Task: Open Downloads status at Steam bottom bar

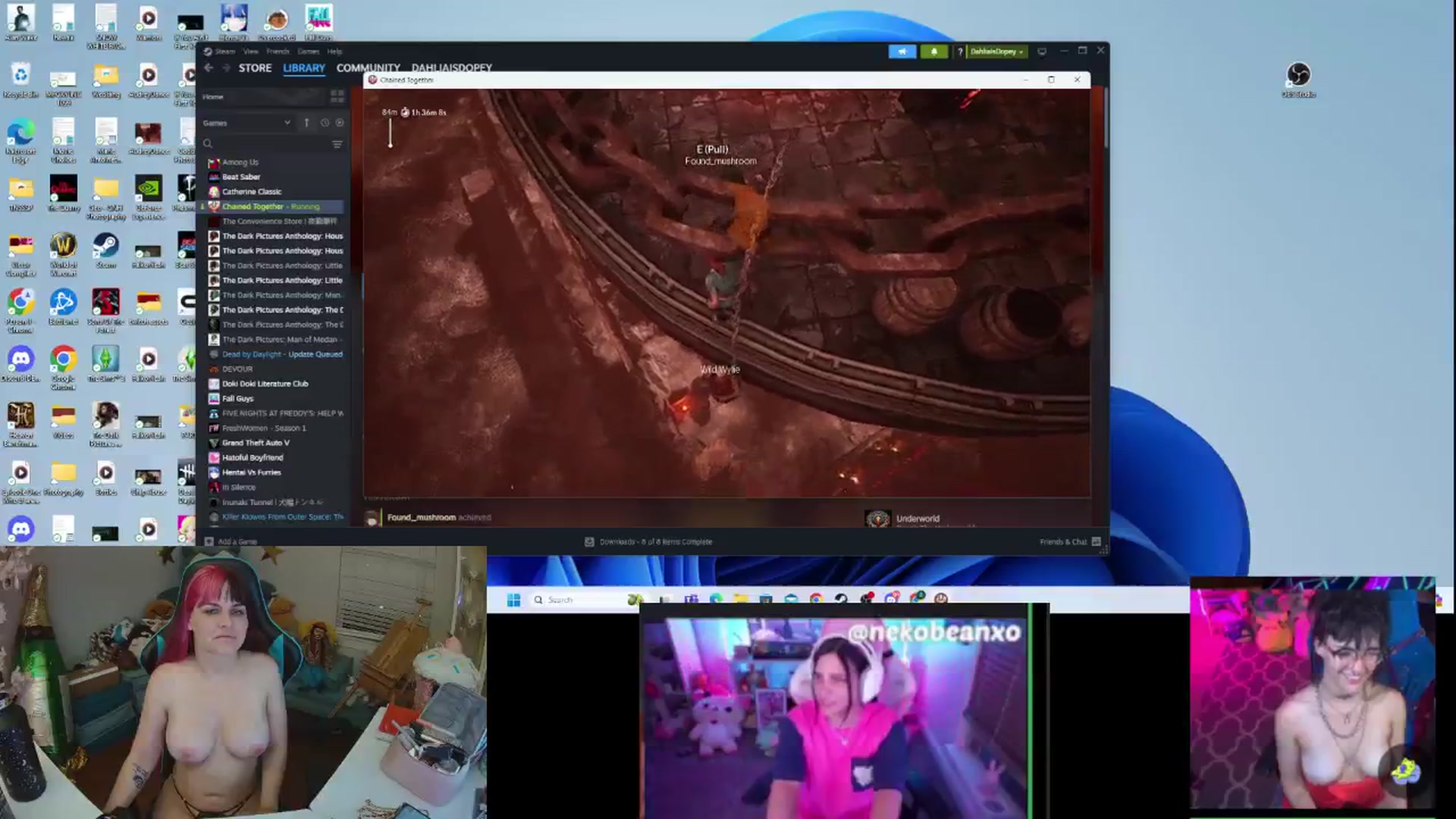Action: (x=648, y=541)
